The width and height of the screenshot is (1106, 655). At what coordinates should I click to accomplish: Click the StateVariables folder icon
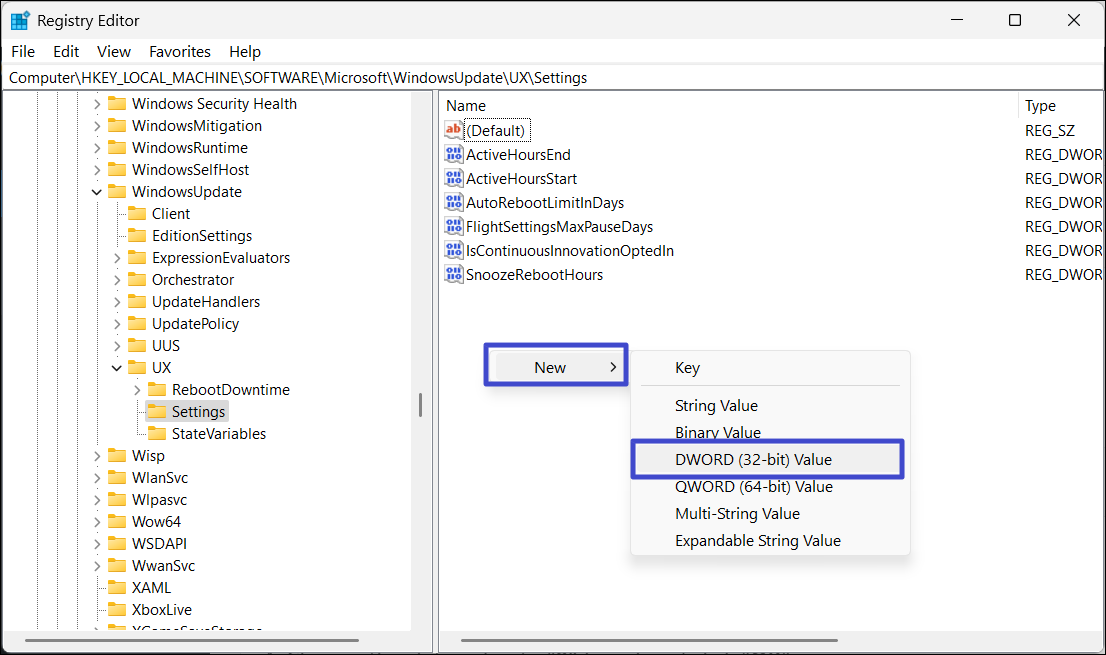[x=156, y=434]
